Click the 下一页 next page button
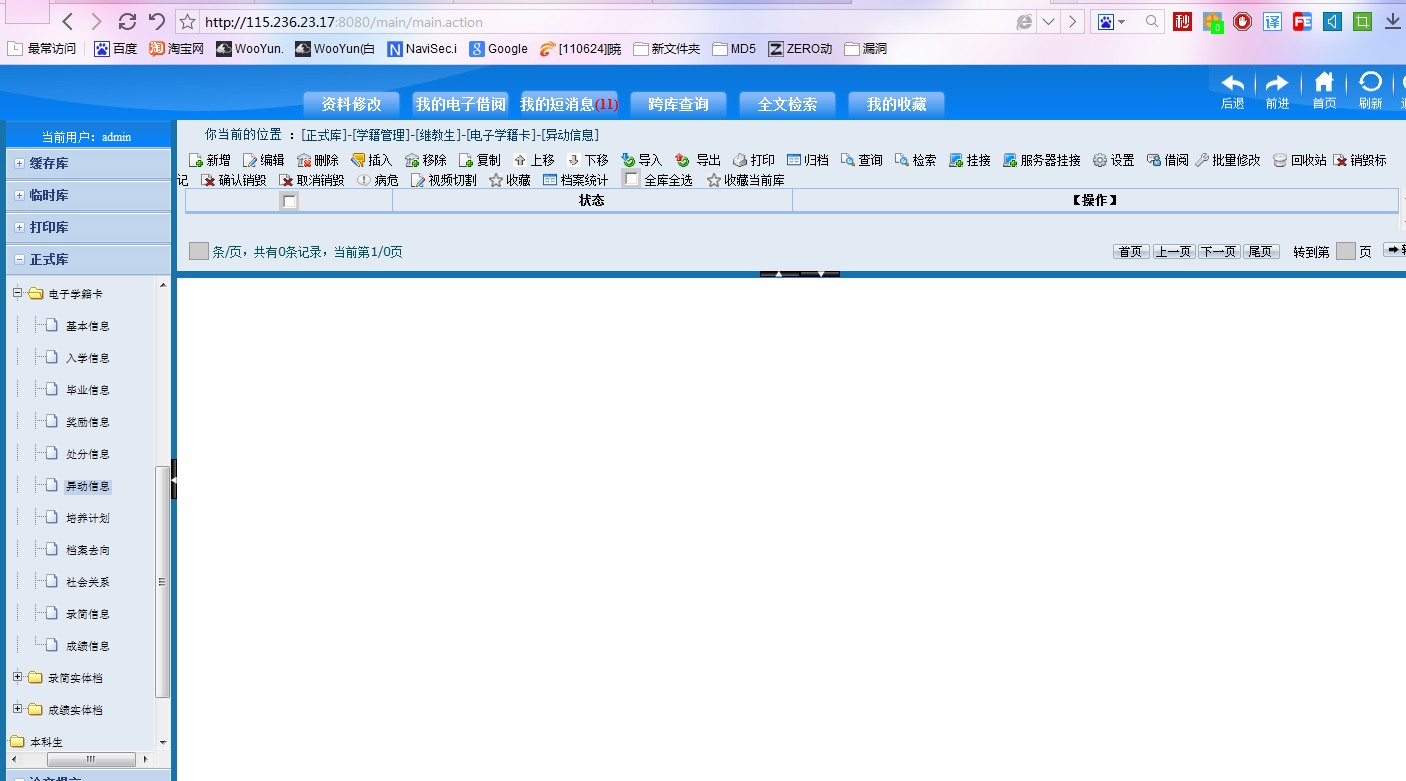This screenshot has width=1406, height=781. pyautogui.click(x=1219, y=251)
